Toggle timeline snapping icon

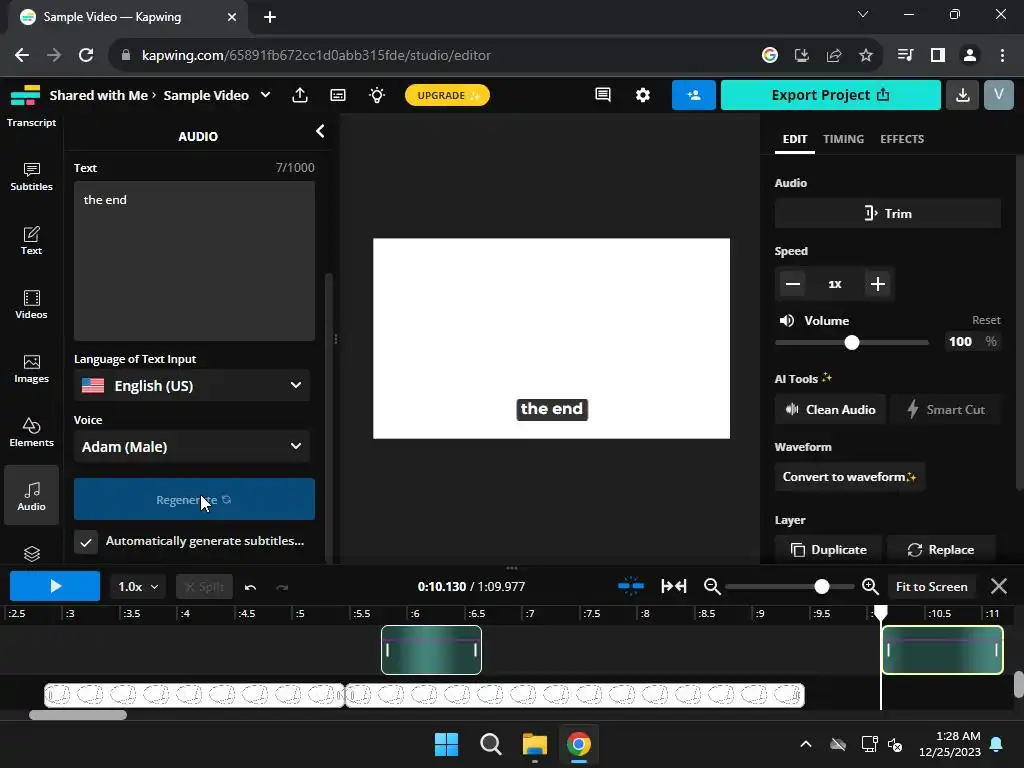[631, 586]
